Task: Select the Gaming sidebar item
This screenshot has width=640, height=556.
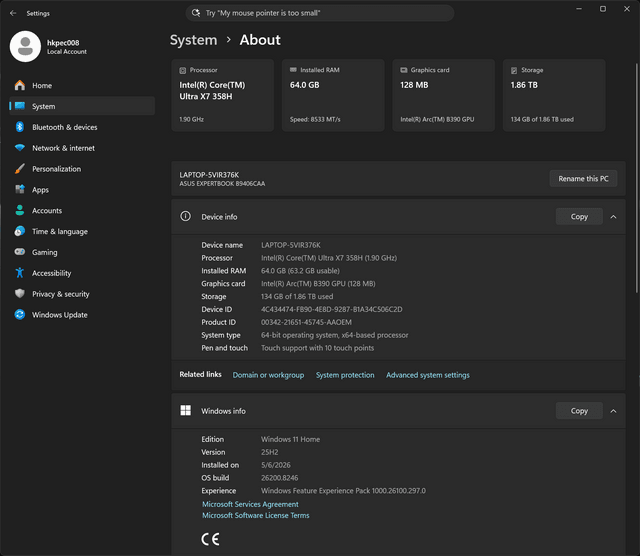Action: 82,252
